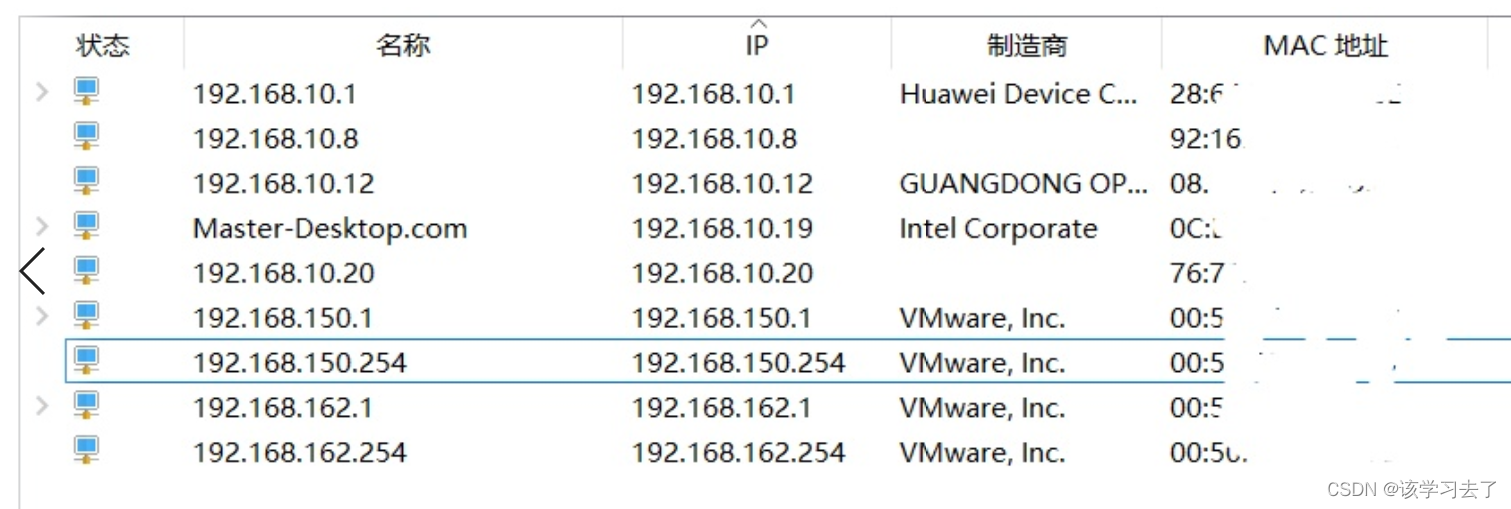The width and height of the screenshot is (1511, 509).
Task: Expand the Master-Desktop.com entry
Action: coord(42,228)
